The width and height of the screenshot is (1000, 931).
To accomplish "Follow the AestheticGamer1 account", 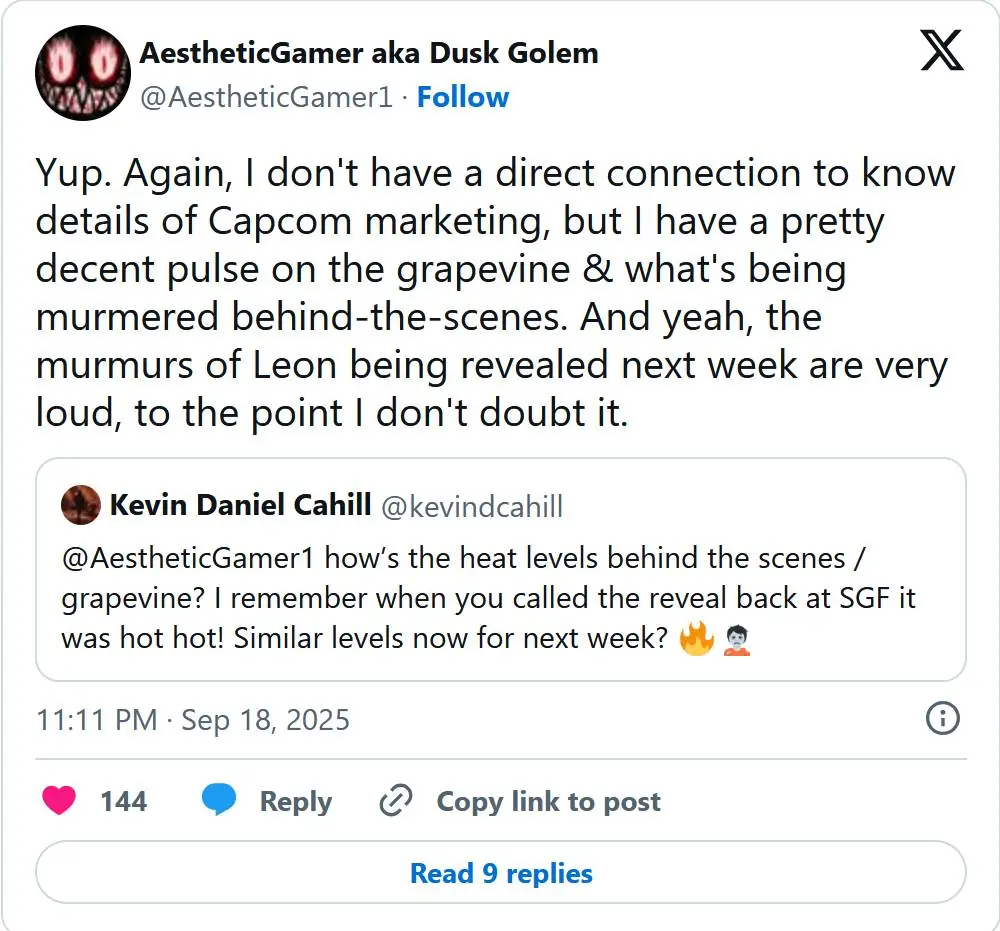I will 463,97.
